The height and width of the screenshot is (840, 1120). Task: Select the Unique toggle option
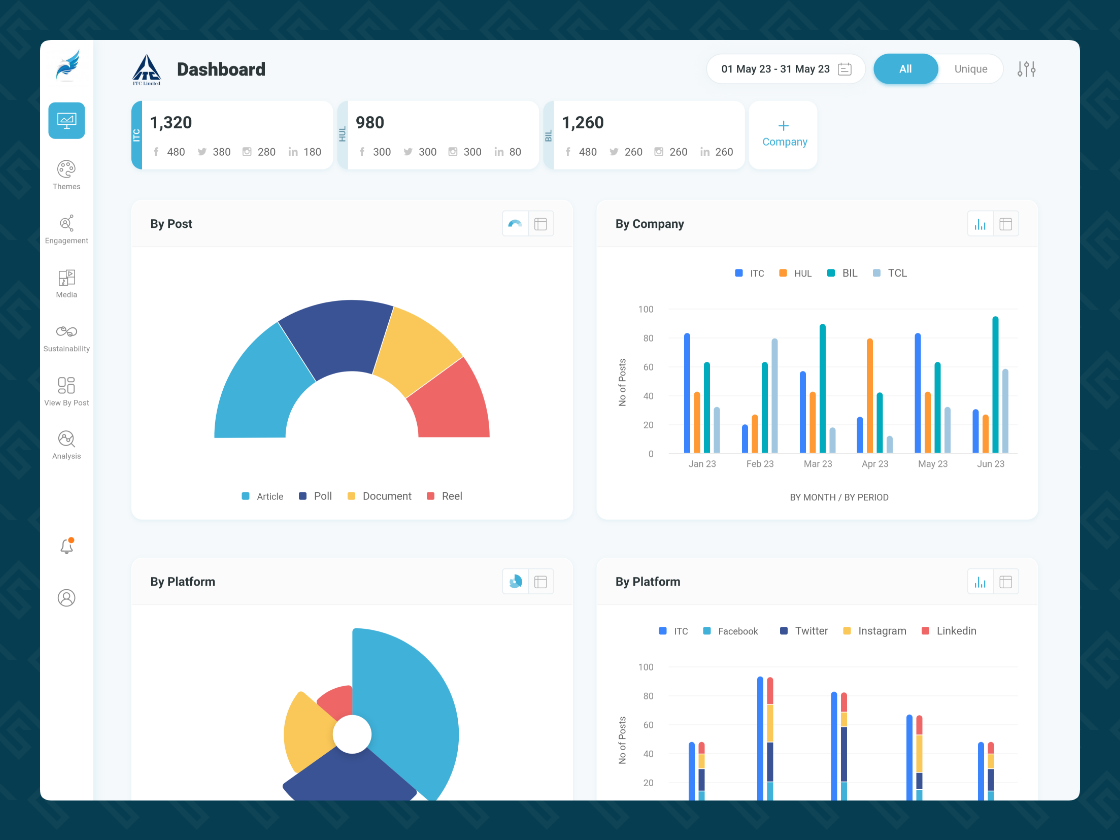(971, 69)
